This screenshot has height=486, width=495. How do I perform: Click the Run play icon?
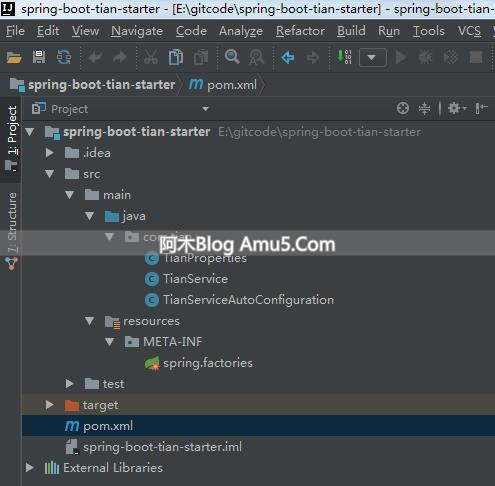tap(401, 57)
